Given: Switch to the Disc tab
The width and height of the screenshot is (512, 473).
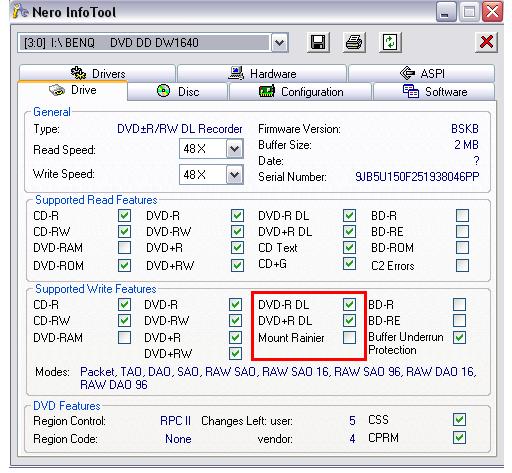Looking at the screenshot, I should pos(178,91).
